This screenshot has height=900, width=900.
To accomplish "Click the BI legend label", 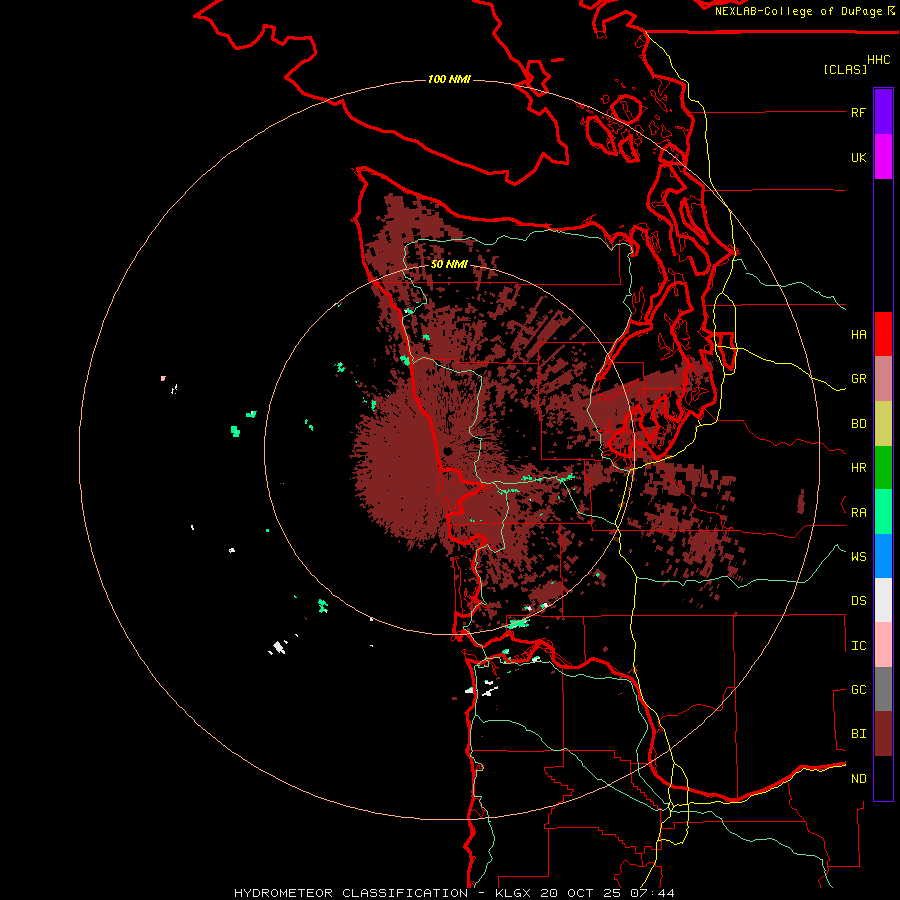I will 858,734.
